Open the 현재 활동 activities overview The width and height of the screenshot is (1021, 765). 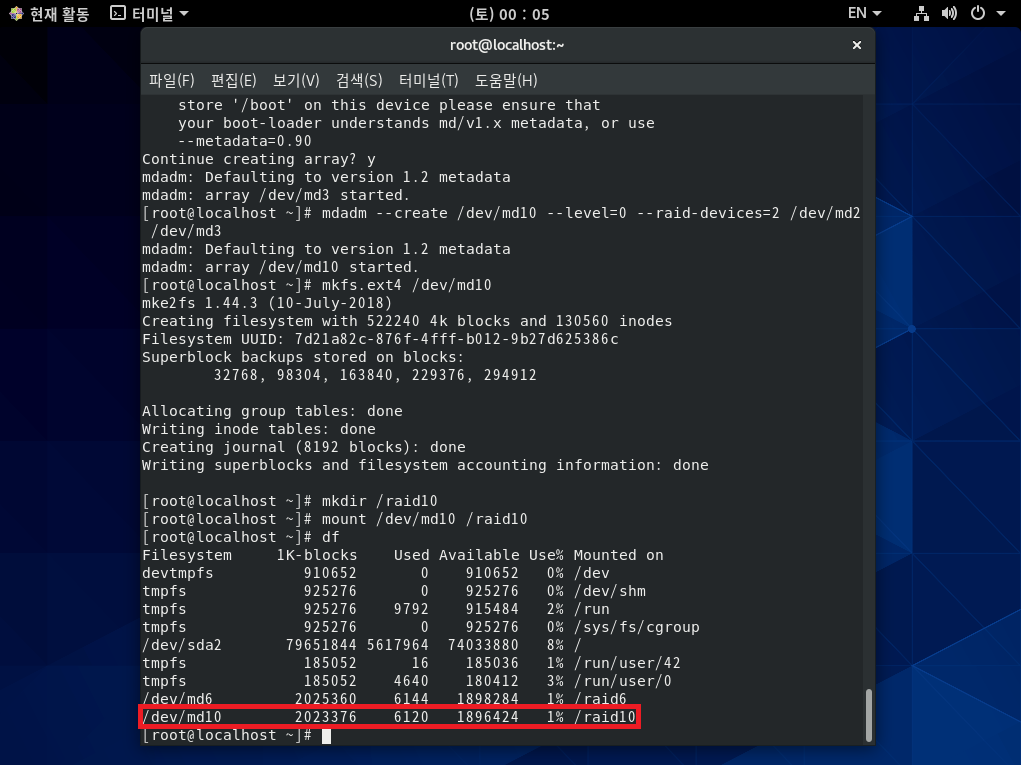49,14
